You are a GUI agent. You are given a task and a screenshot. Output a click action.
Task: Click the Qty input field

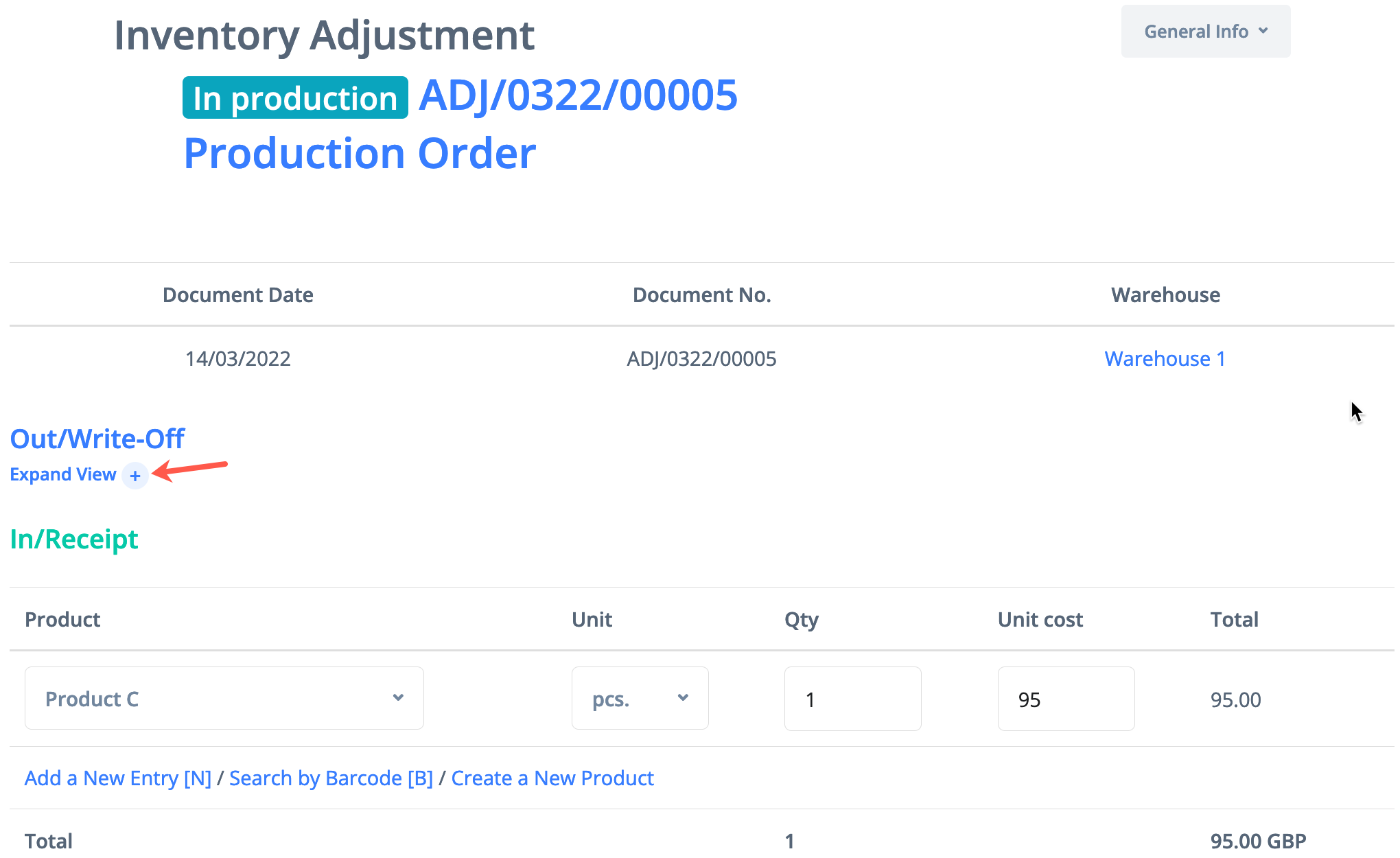tap(852, 699)
